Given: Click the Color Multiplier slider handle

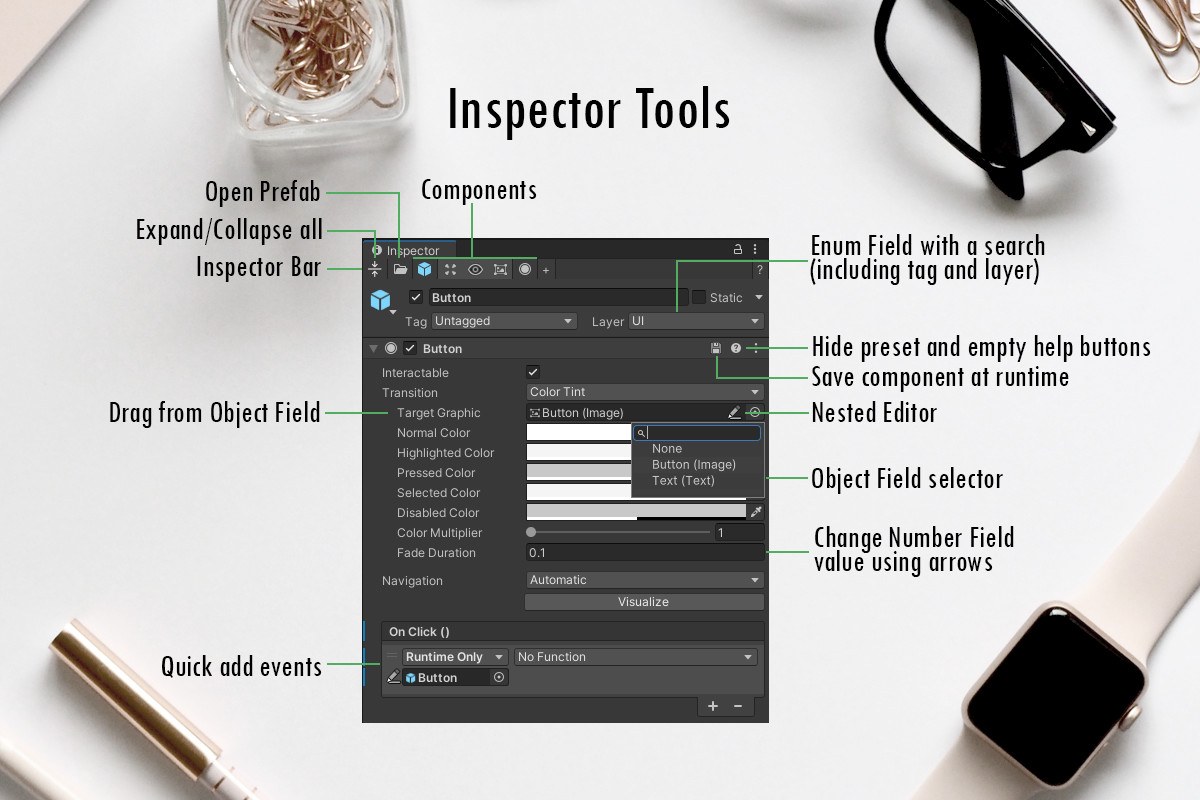Looking at the screenshot, I should [531, 532].
